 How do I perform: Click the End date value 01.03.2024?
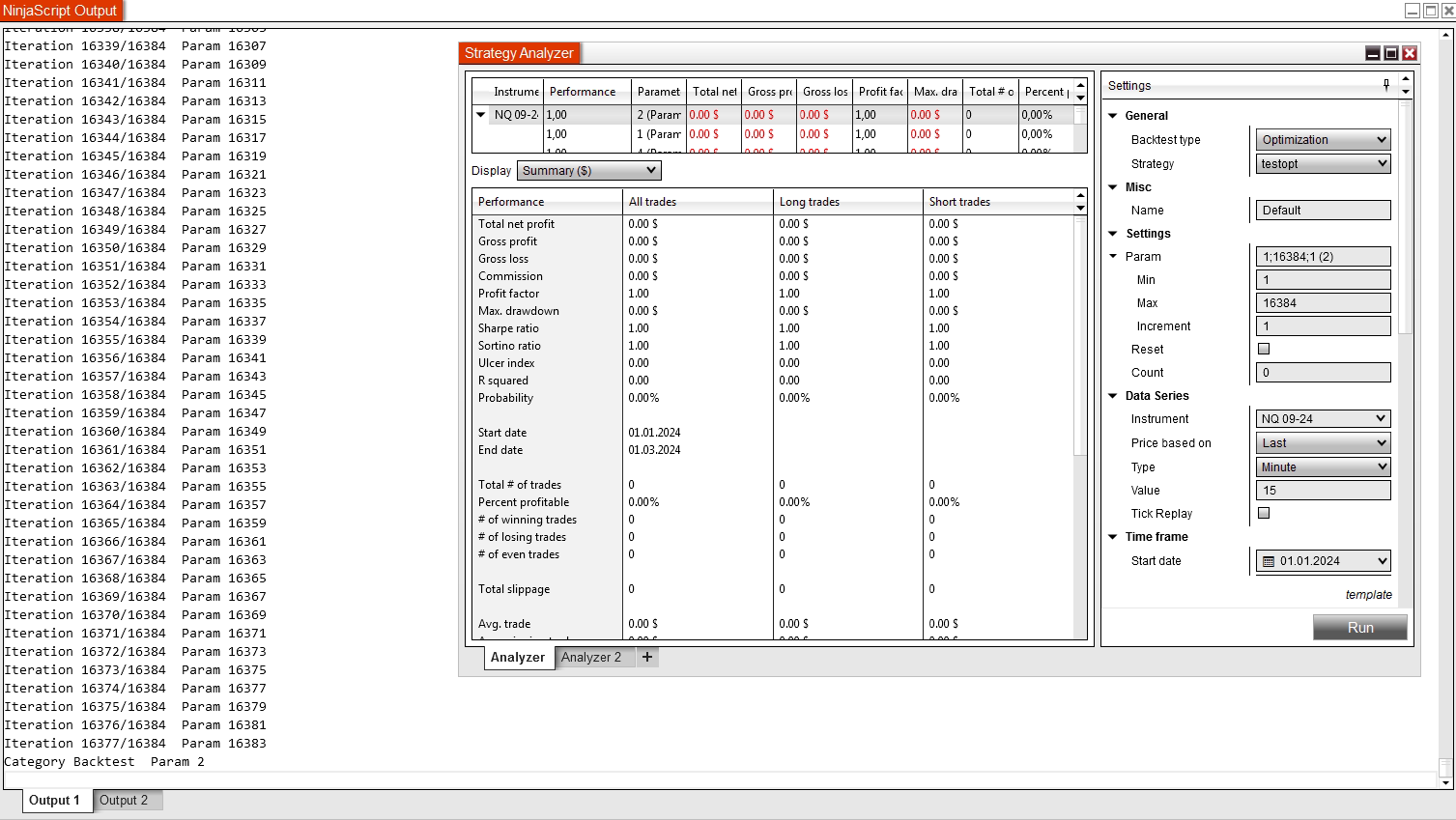(x=654, y=450)
